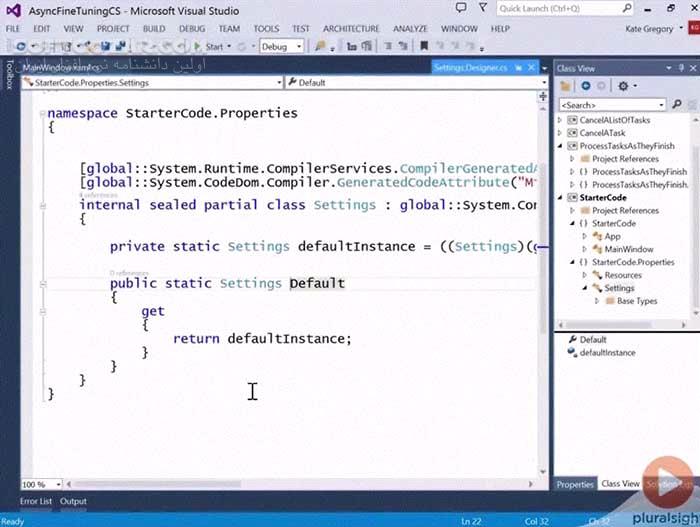Collapse the Settings class code outline
Screen dimensions: 700x527
point(43,206)
